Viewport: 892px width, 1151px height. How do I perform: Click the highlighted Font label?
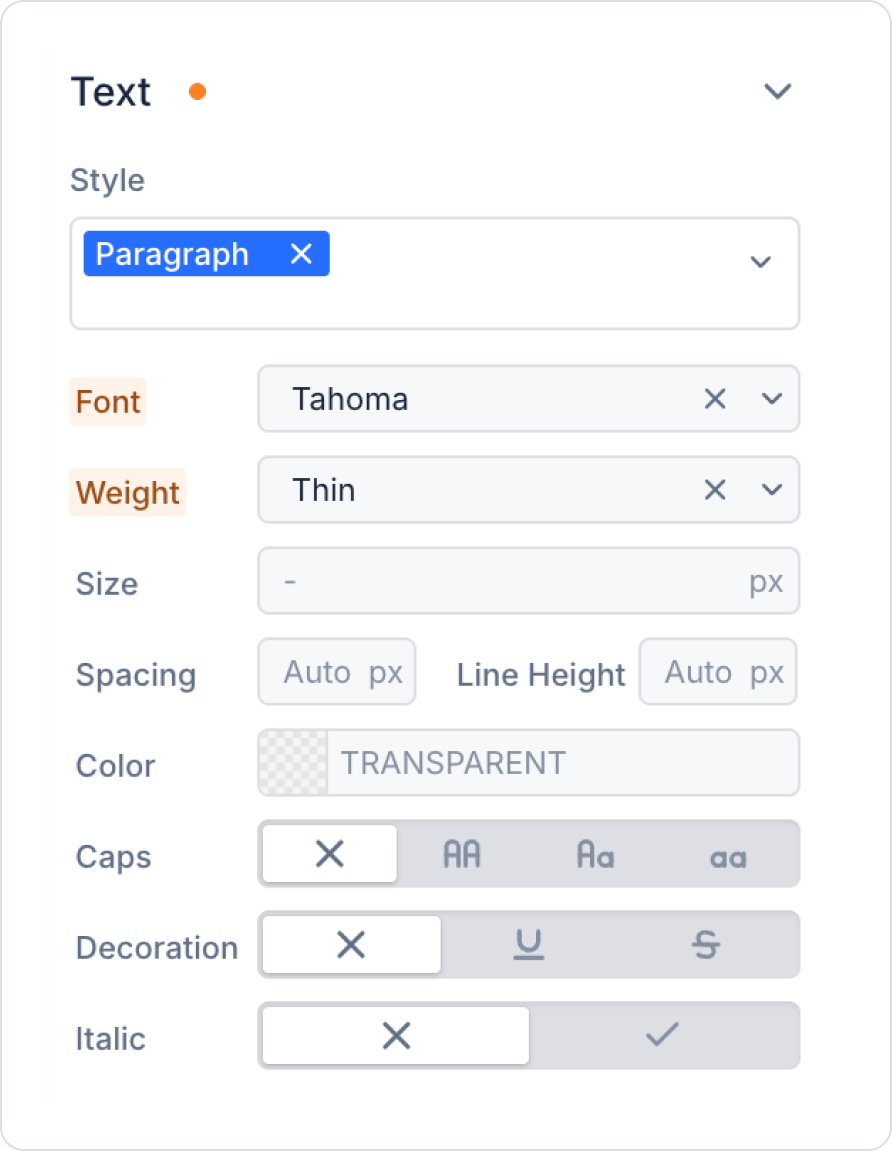(108, 402)
